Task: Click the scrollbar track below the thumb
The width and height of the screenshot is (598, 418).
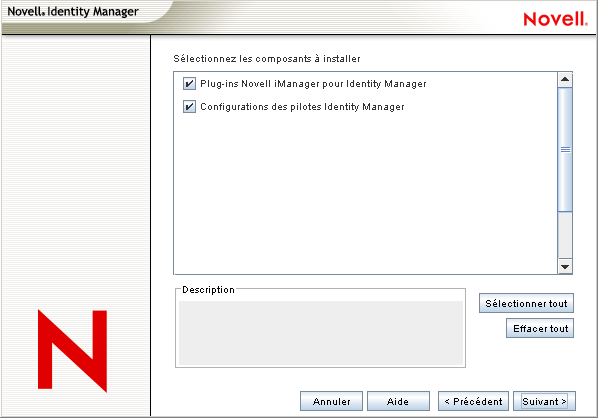Action: [x=565, y=235]
